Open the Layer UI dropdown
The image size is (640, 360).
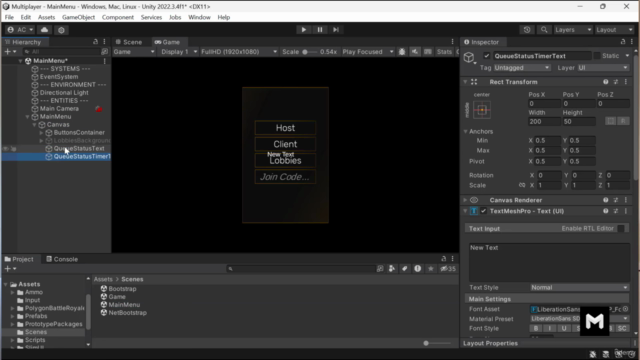(603, 68)
